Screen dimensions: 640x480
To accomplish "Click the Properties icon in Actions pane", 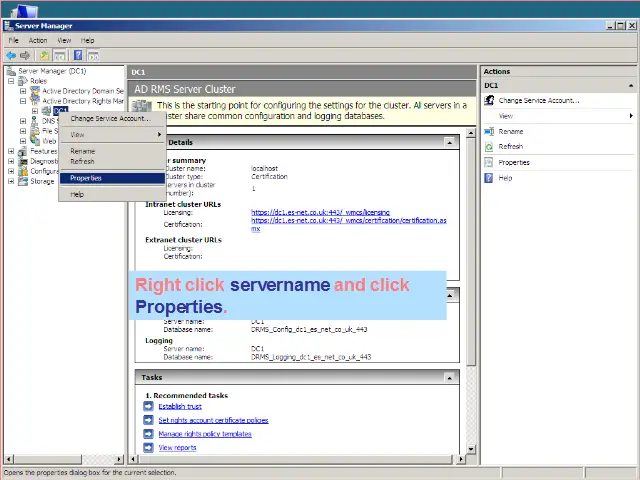I will (489, 162).
